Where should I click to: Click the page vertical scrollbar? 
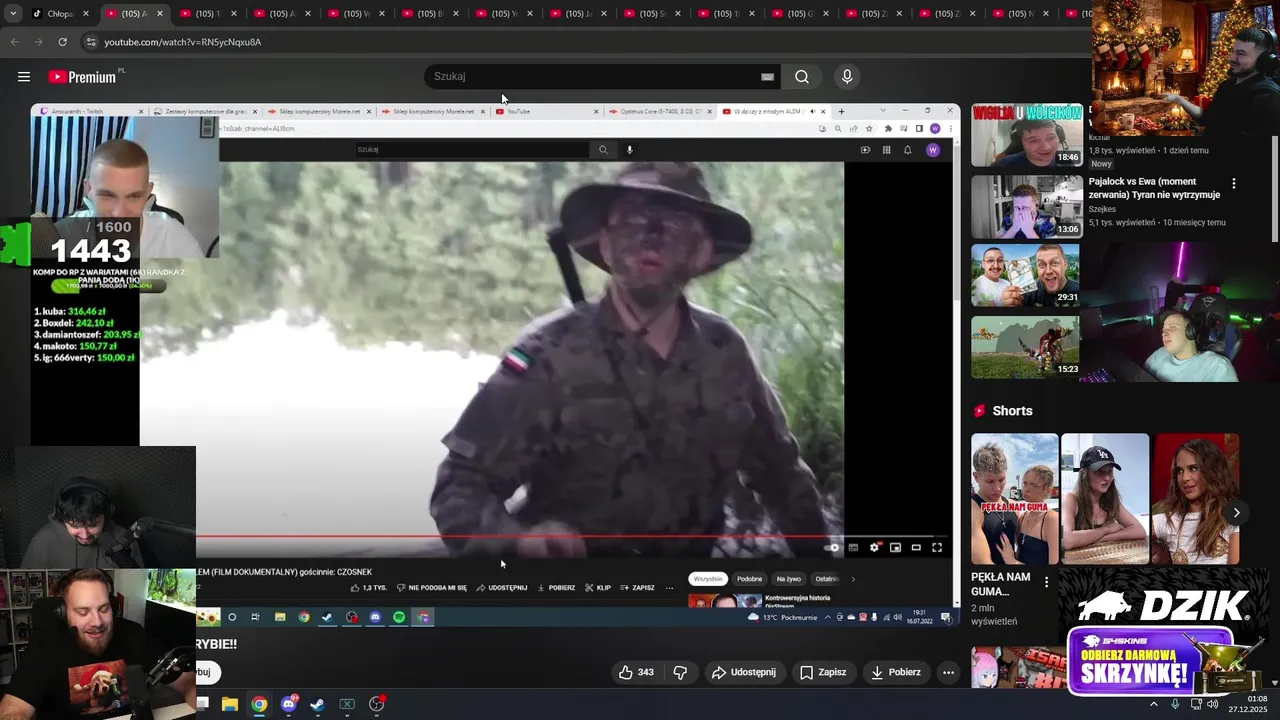tap(1275, 190)
